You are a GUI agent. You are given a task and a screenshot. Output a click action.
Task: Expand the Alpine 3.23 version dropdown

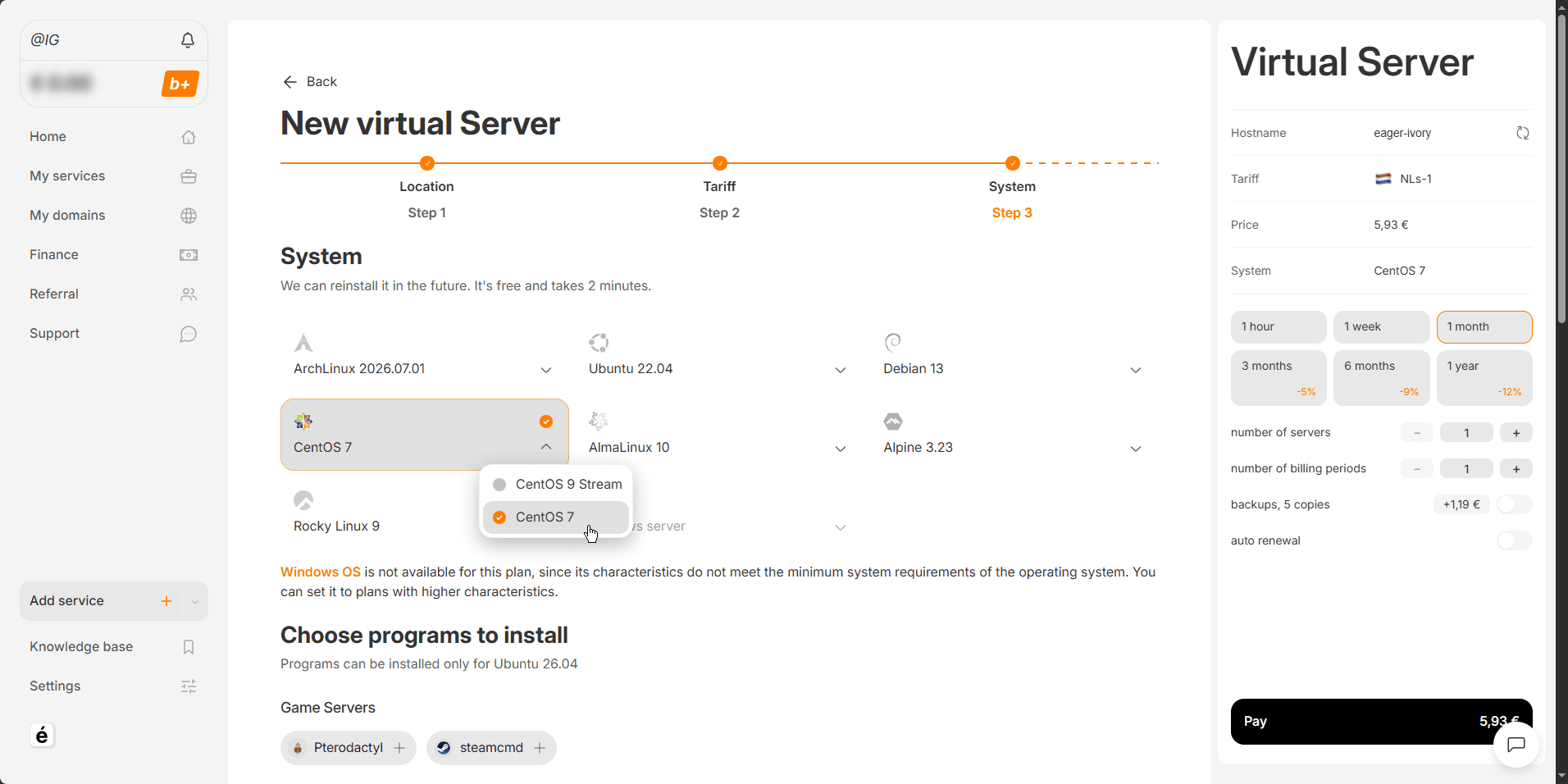point(1136,449)
